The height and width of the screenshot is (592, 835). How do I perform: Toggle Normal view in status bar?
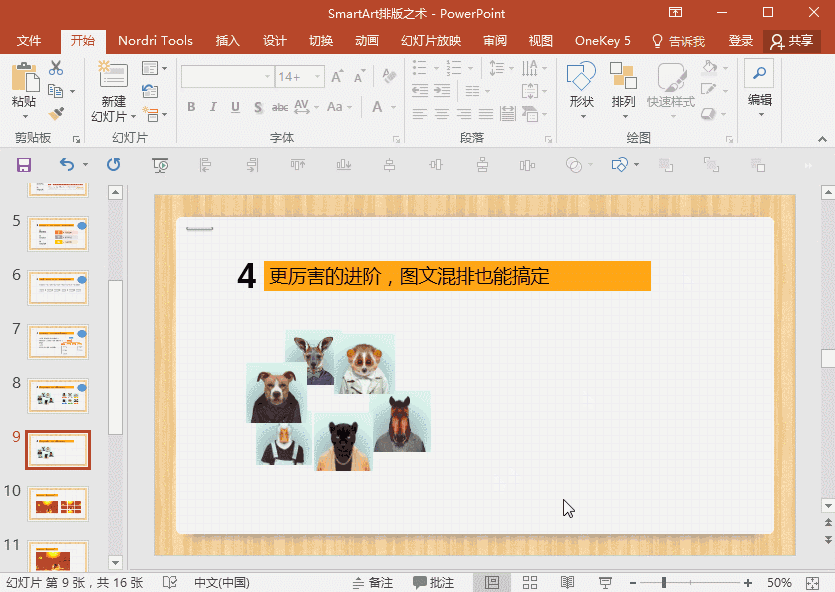(492, 583)
